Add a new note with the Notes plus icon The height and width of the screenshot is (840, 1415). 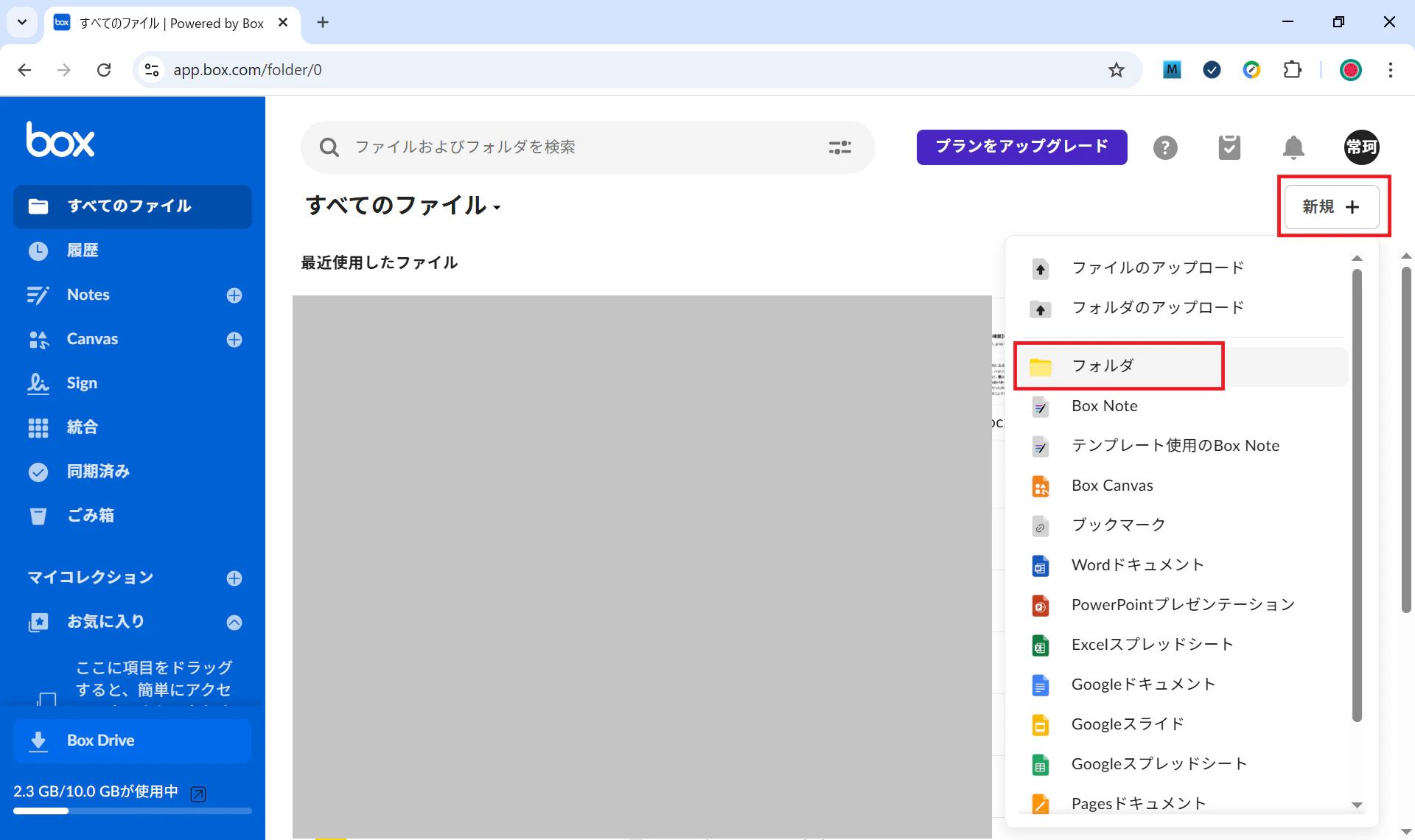pos(234,295)
